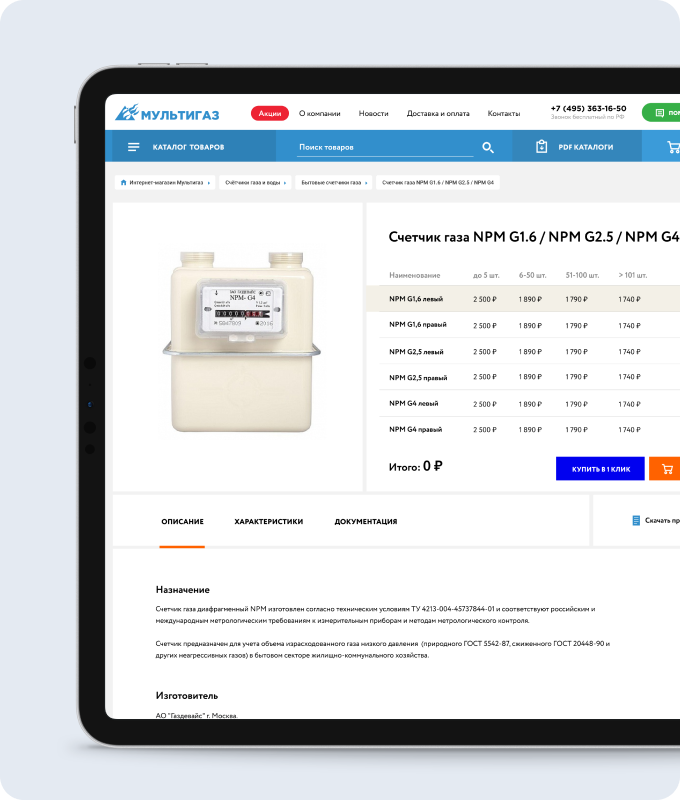Open the Акции promo link
This screenshot has width=680, height=800.
[269, 113]
